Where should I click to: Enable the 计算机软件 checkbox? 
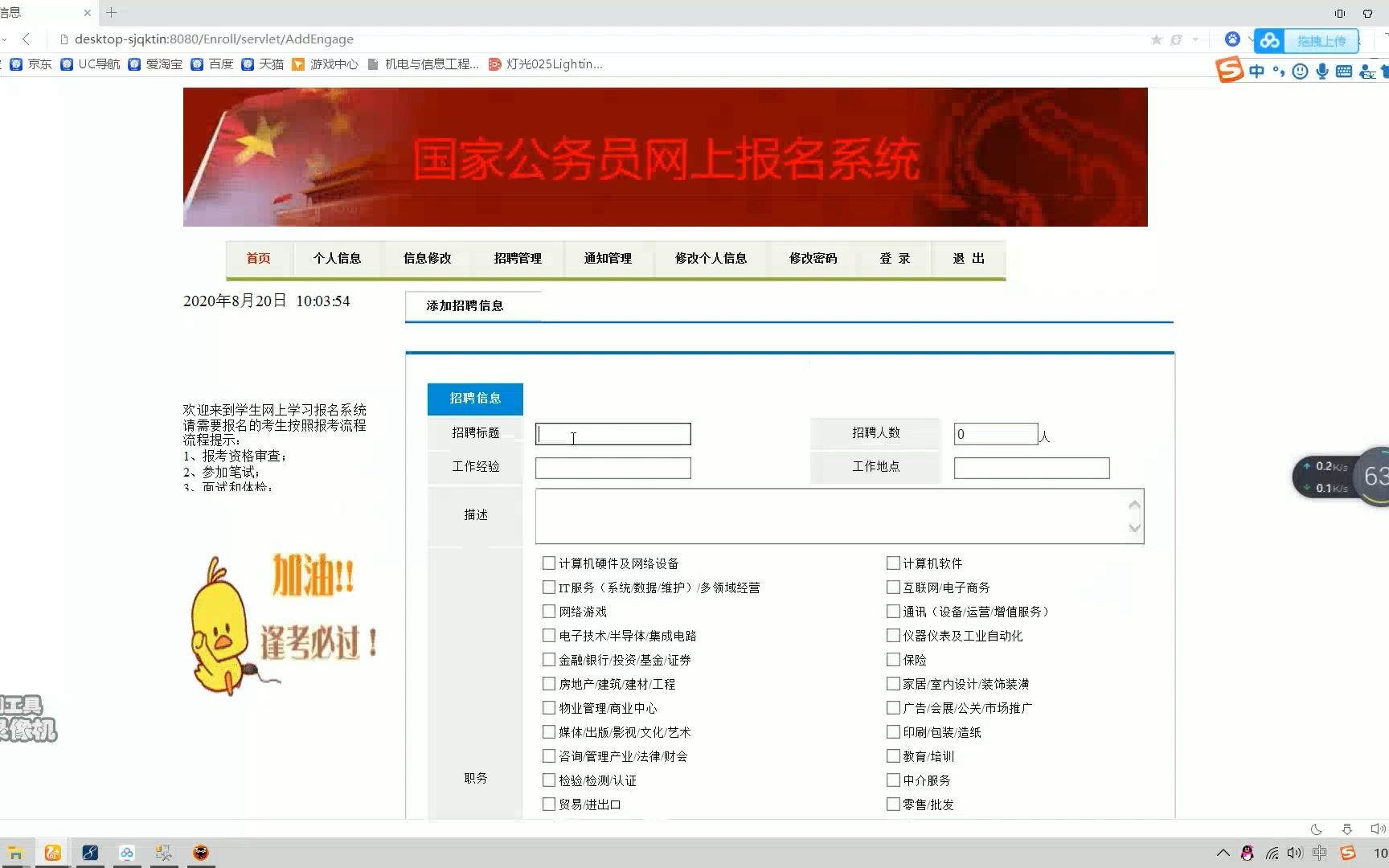(x=893, y=563)
